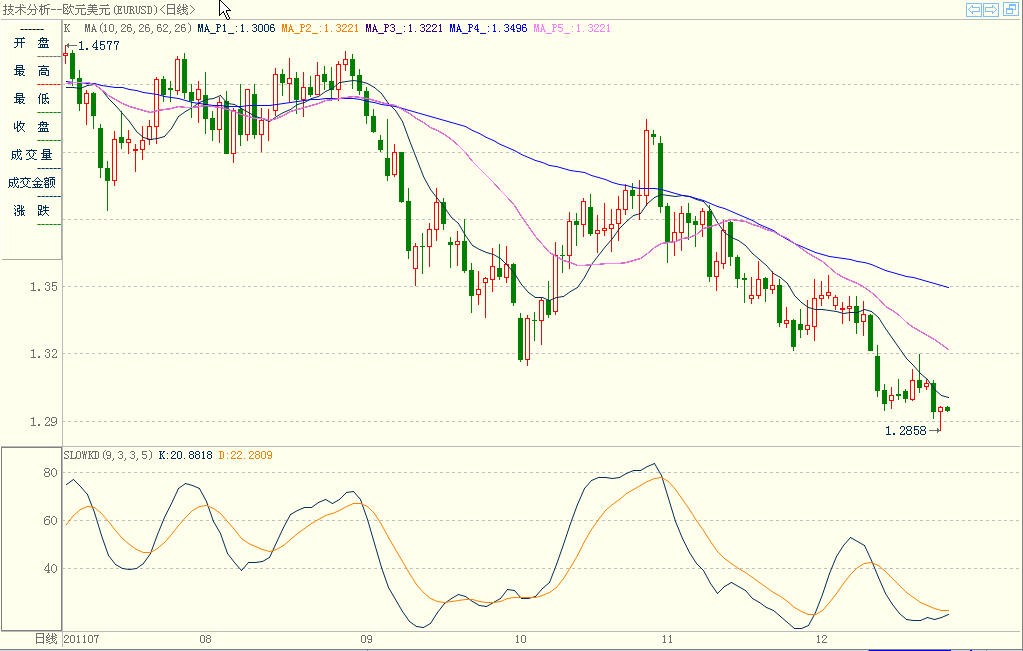
Task: Click the 成交金额 label in the side panel
Action: (31, 183)
